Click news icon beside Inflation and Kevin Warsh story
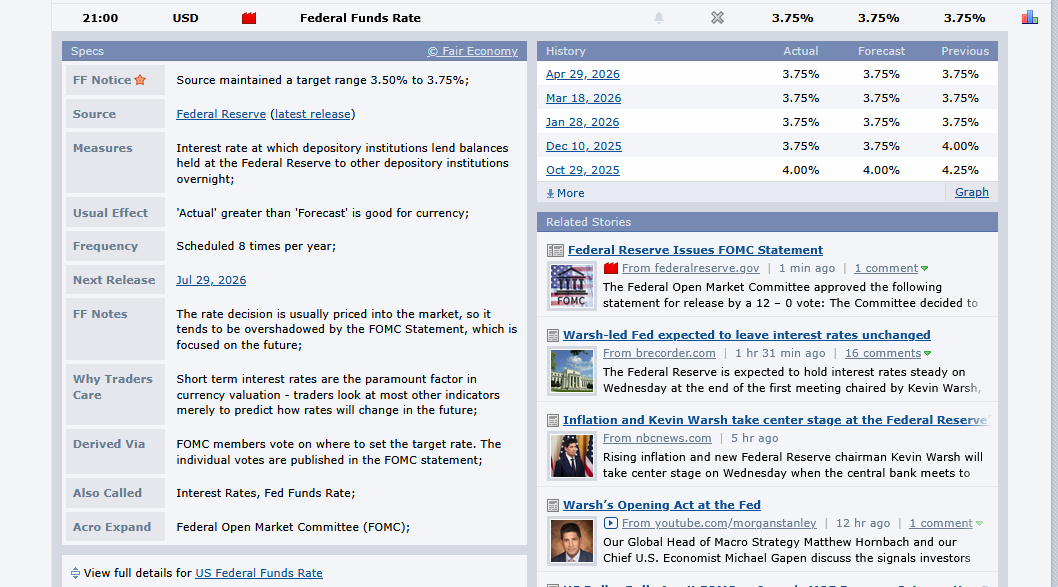Image resolution: width=1058 pixels, height=587 pixels. [x=553, y=420]
